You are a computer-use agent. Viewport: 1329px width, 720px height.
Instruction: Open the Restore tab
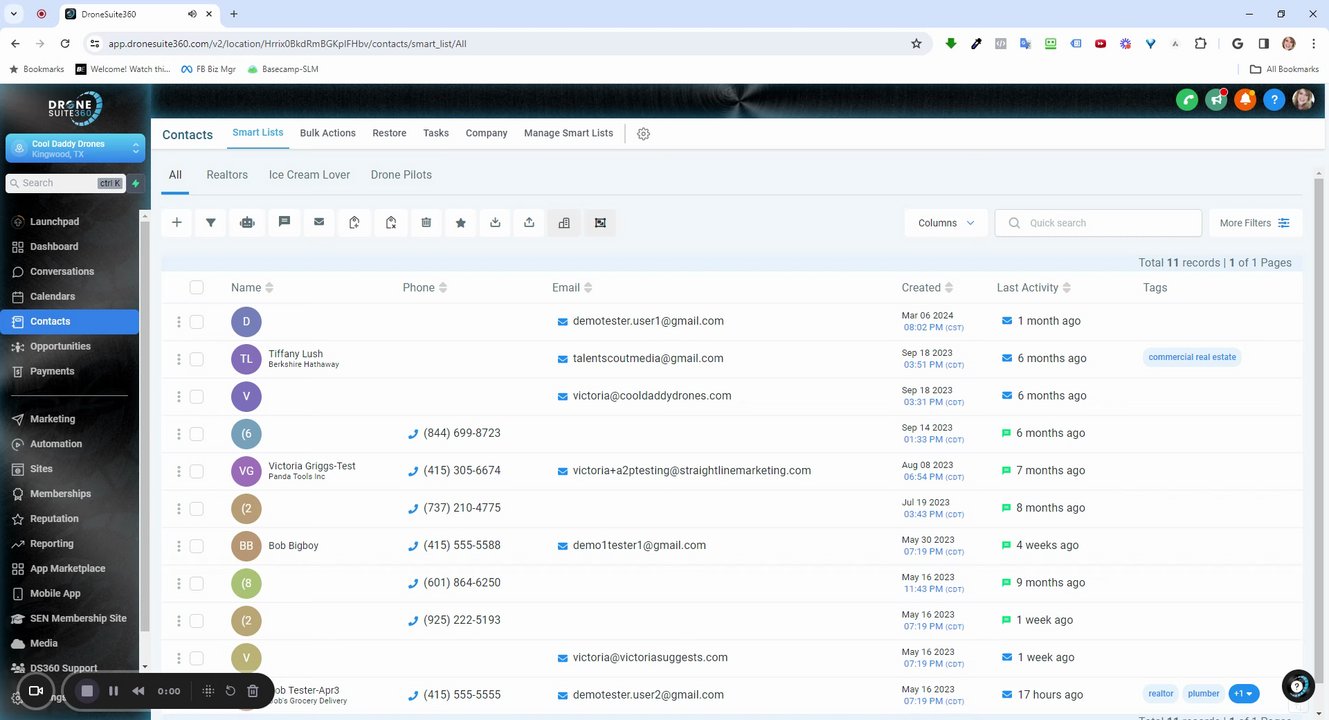(389, 133)
